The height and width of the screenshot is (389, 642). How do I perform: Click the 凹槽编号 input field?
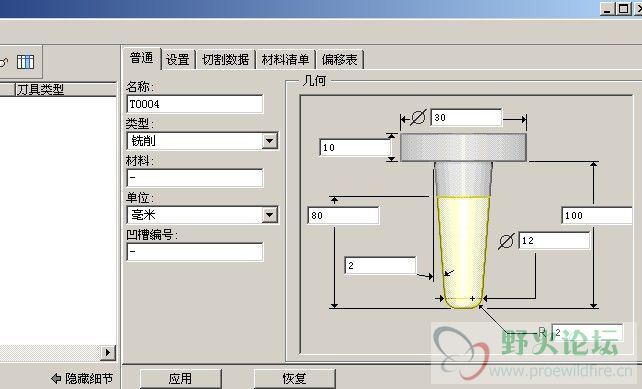click(x=195, y=252)
